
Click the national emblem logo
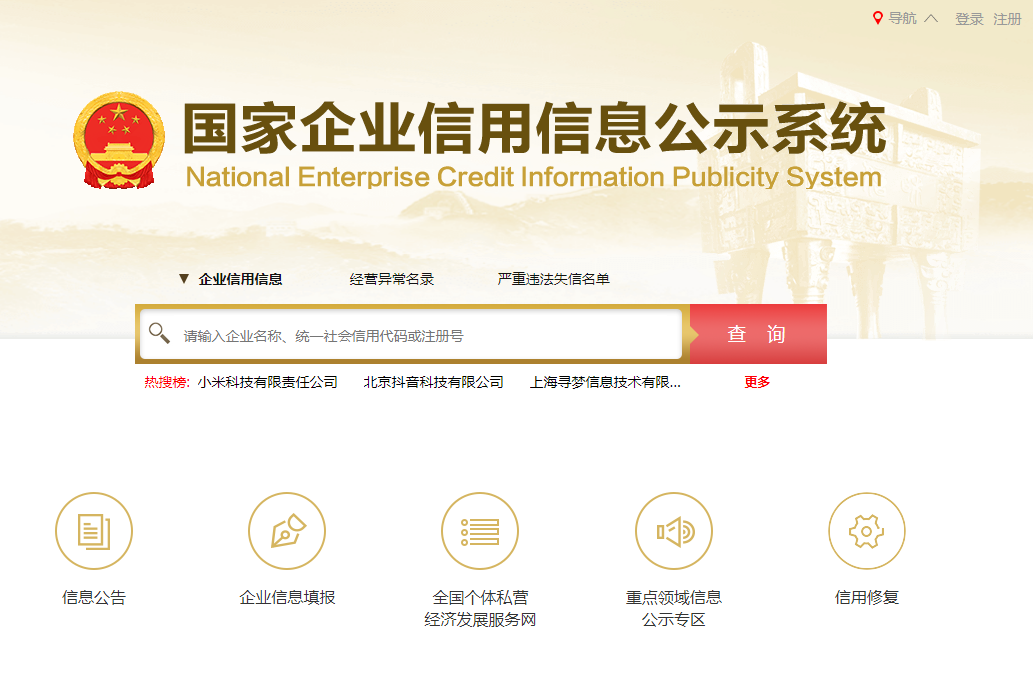tap(119, 140)
